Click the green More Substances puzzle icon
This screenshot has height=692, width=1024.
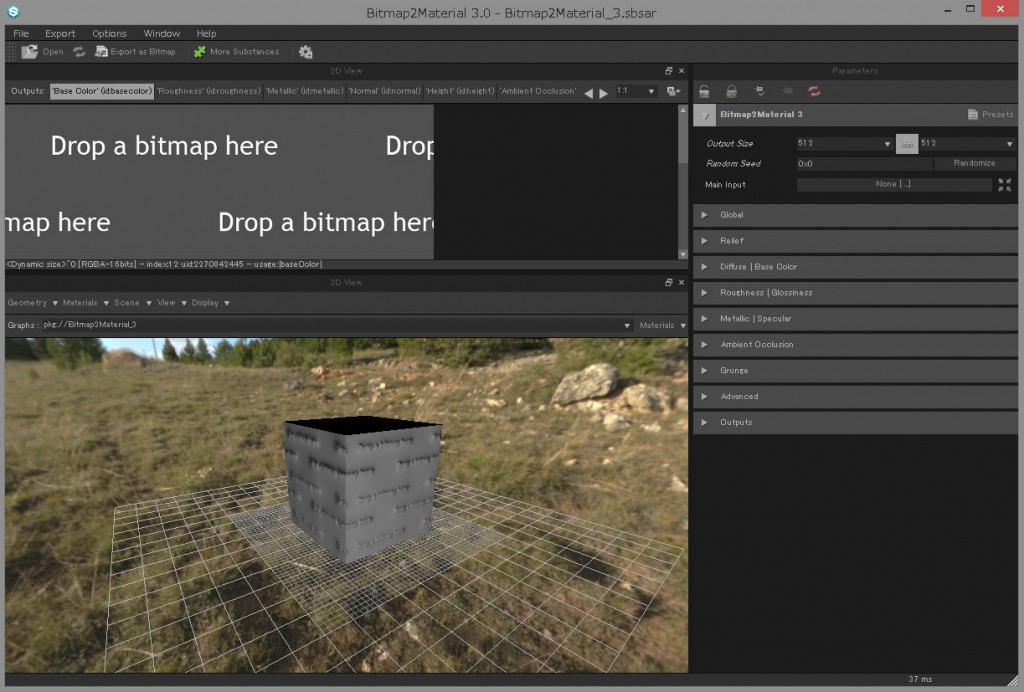(202, 51)
